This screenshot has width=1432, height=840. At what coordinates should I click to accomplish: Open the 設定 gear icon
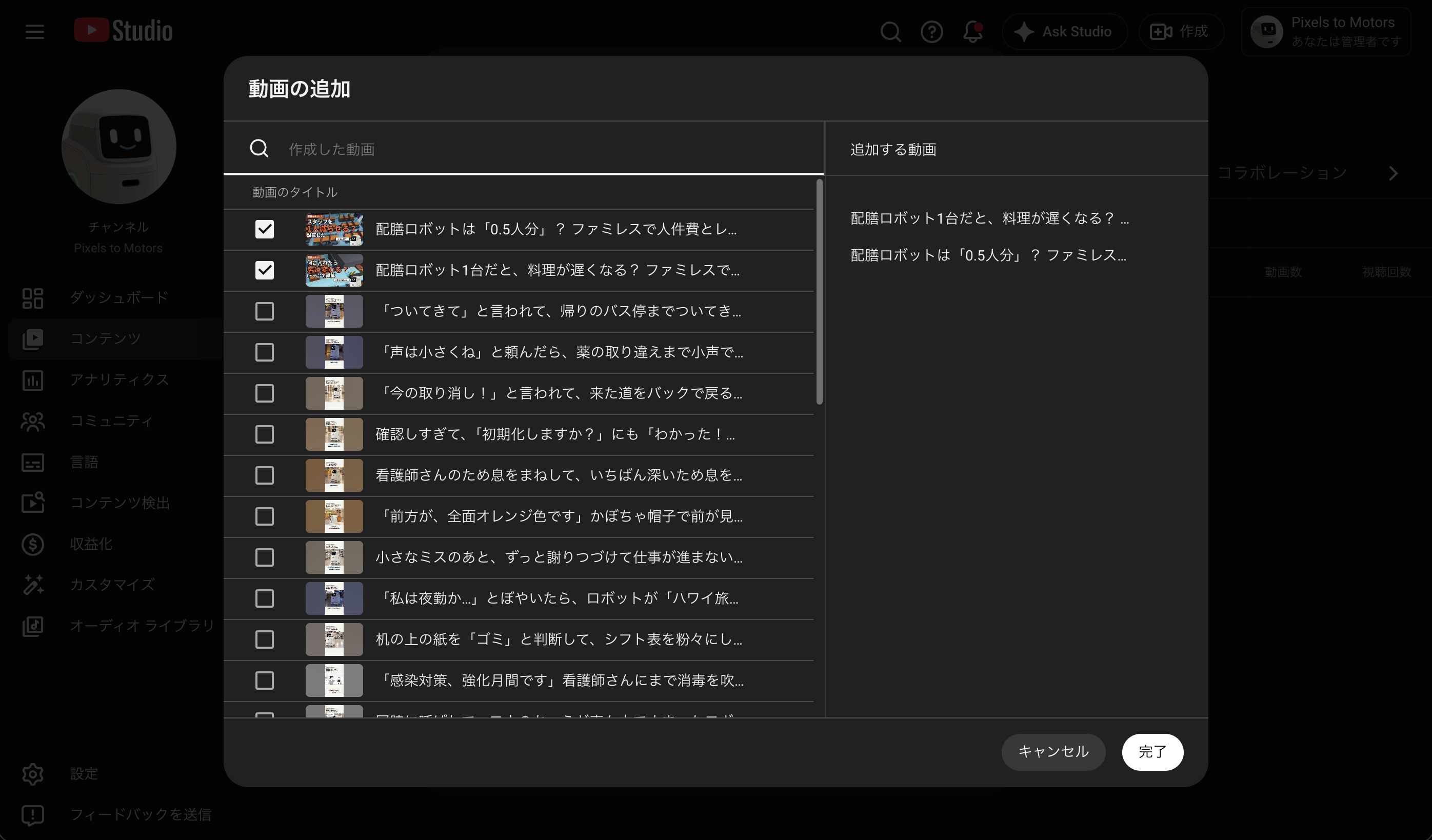(x=33, y=773)
